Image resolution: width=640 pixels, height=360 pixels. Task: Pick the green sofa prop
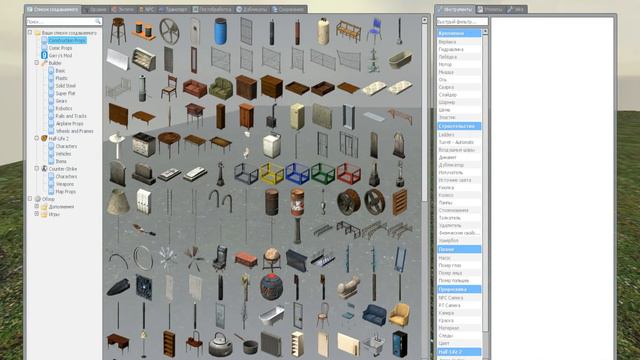point(220,88)
